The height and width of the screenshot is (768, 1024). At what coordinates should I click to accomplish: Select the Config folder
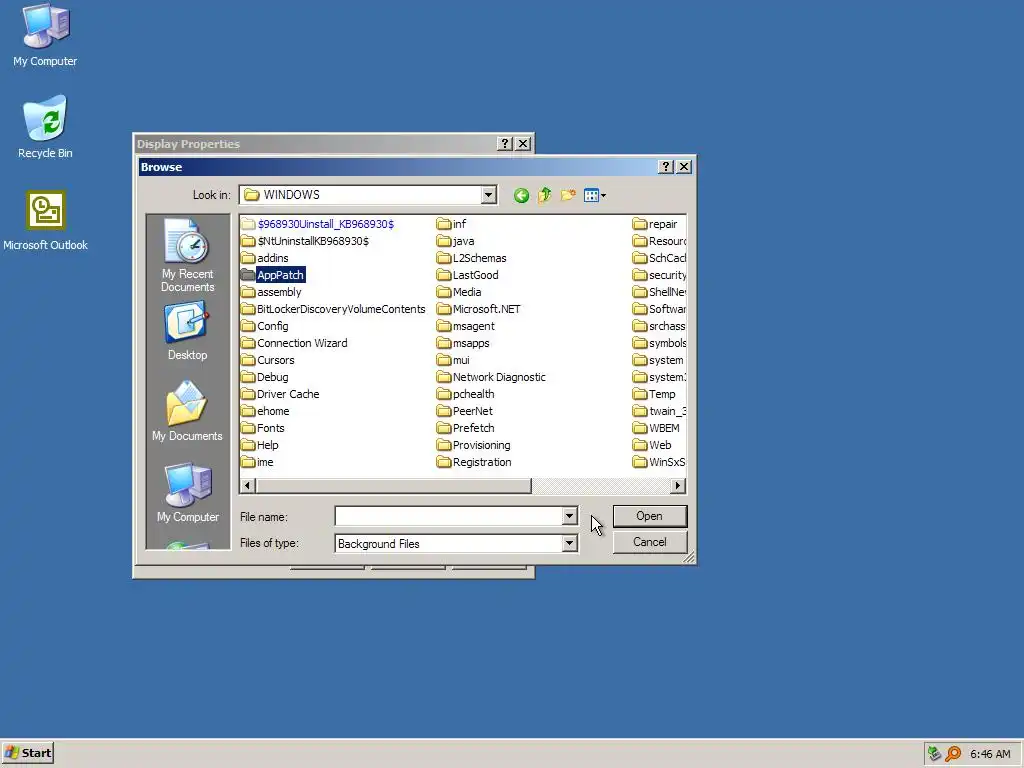264,326
